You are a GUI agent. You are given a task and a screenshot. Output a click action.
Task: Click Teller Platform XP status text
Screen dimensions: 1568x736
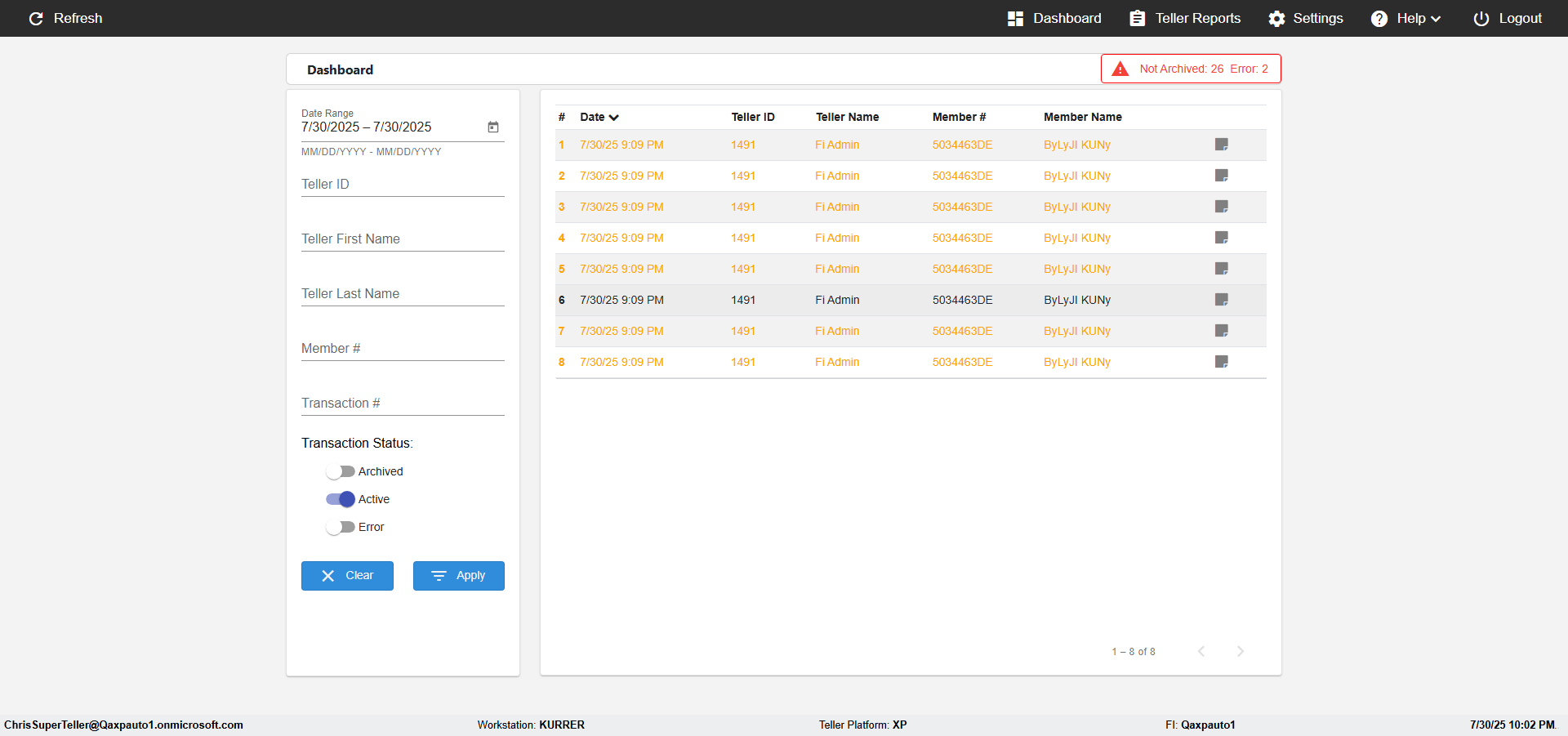coord(862,725)
